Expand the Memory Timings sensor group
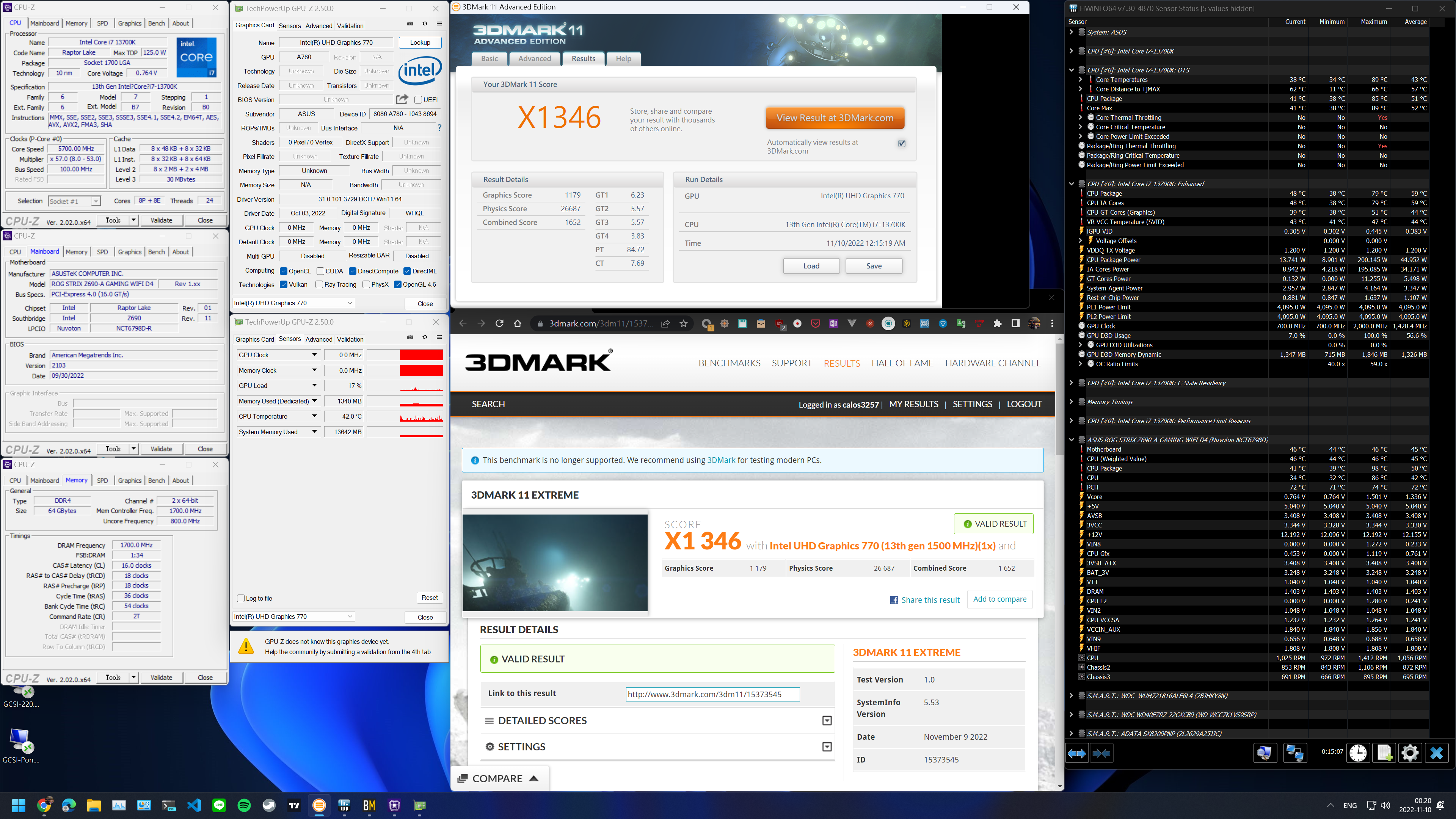This screenshot has width=1456, height=819. point(1071,402)
